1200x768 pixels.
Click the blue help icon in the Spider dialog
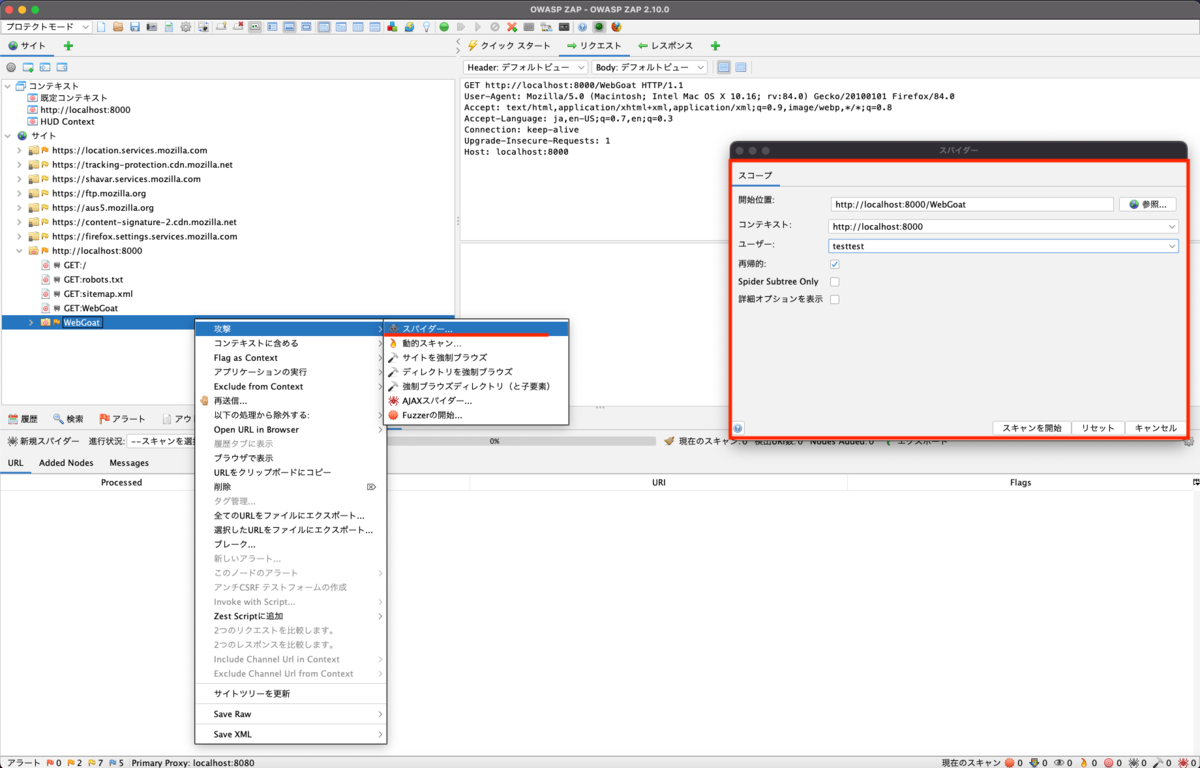[x=738, y=428]
